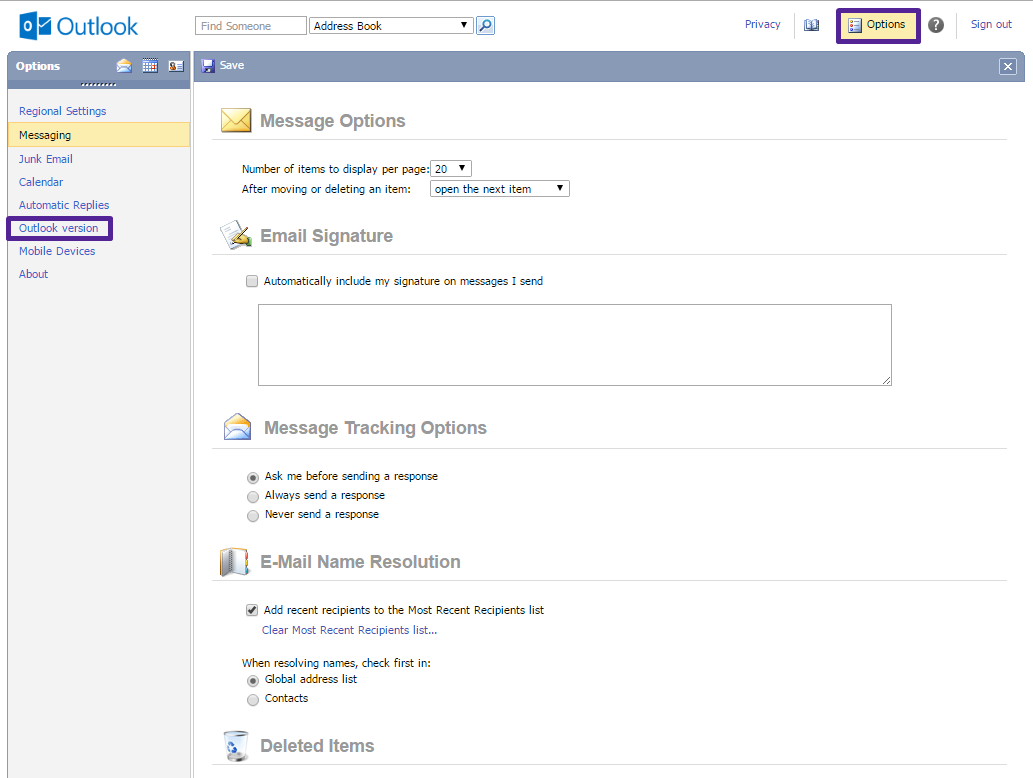Viewport: 1033px width, 778px height.
Task: Click the Message Options envelope icon
Action: (236, 121)
